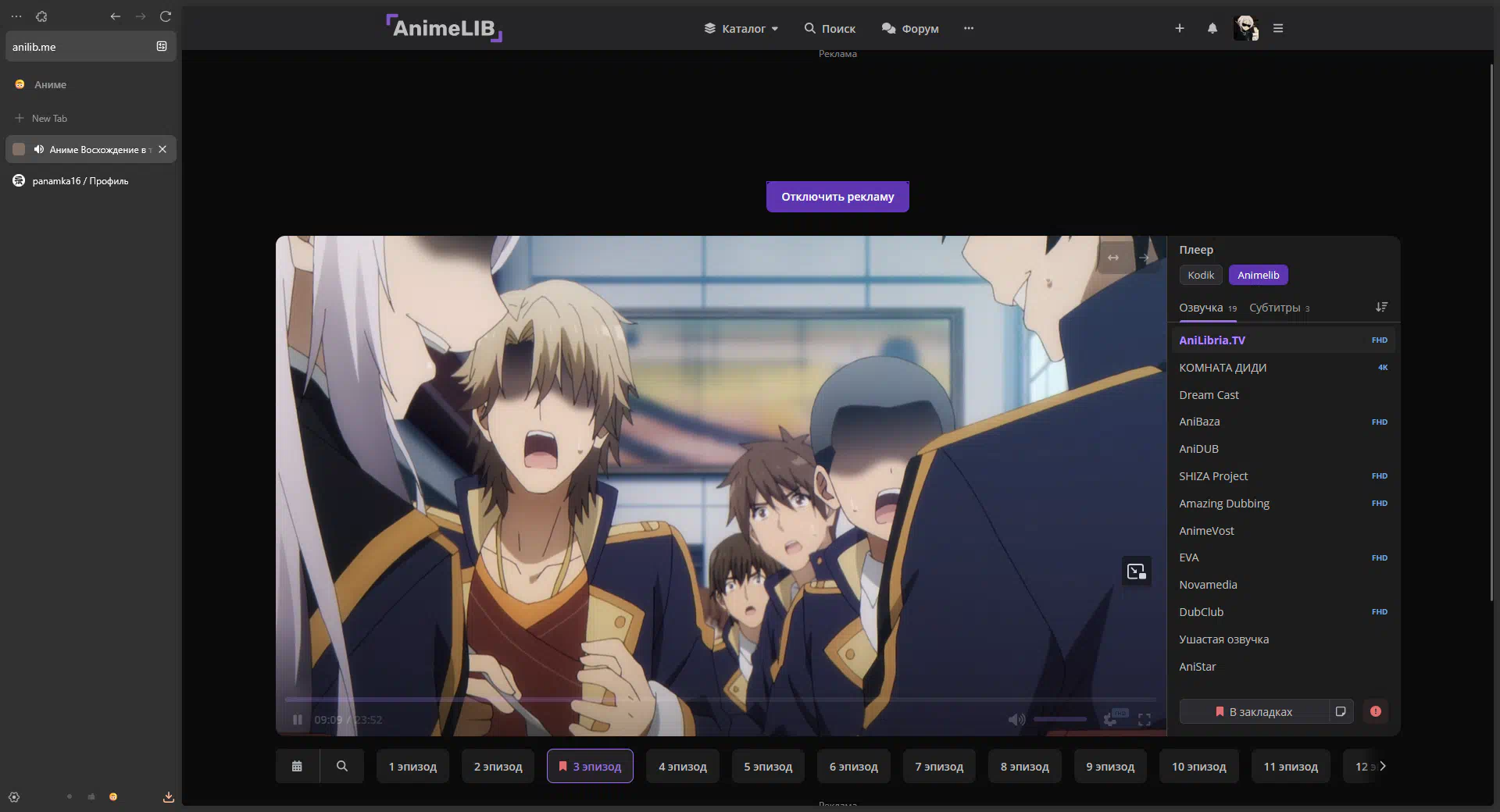
Task: Select the Animelib player
Action: (x=1258, y=275)
